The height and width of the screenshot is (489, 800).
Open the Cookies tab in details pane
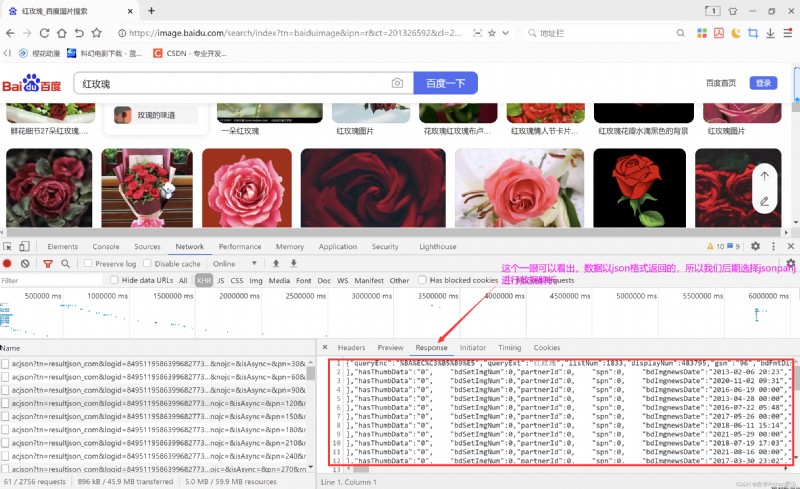pyautogui.click(x=547, y=348)
